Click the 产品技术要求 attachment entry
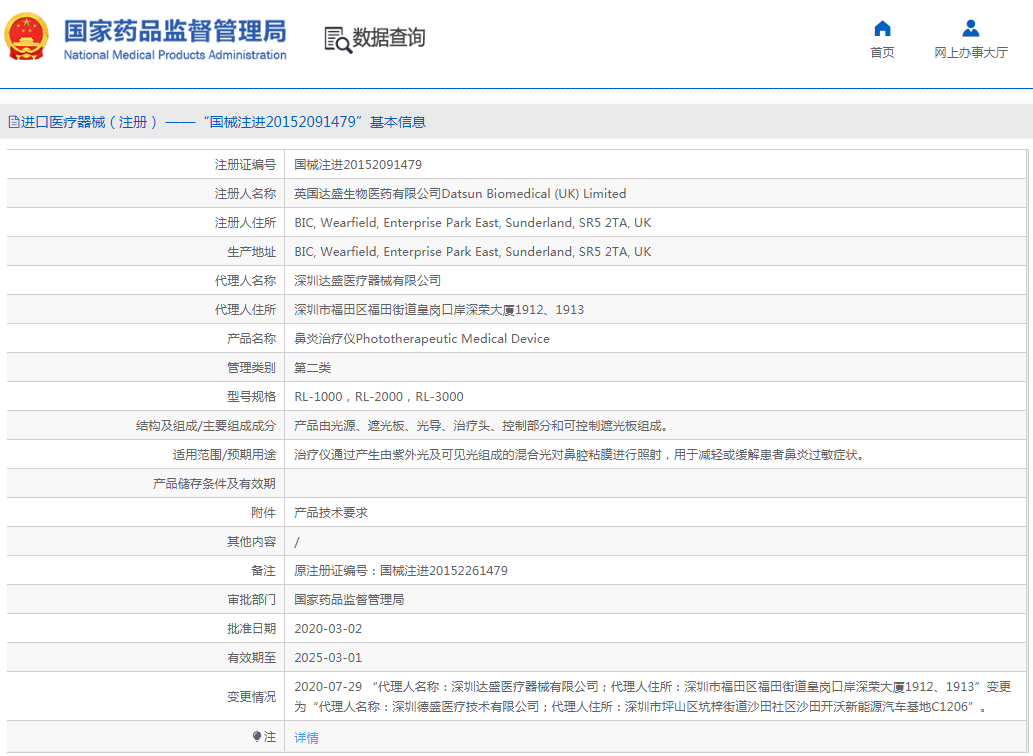 tap(331, 513)
